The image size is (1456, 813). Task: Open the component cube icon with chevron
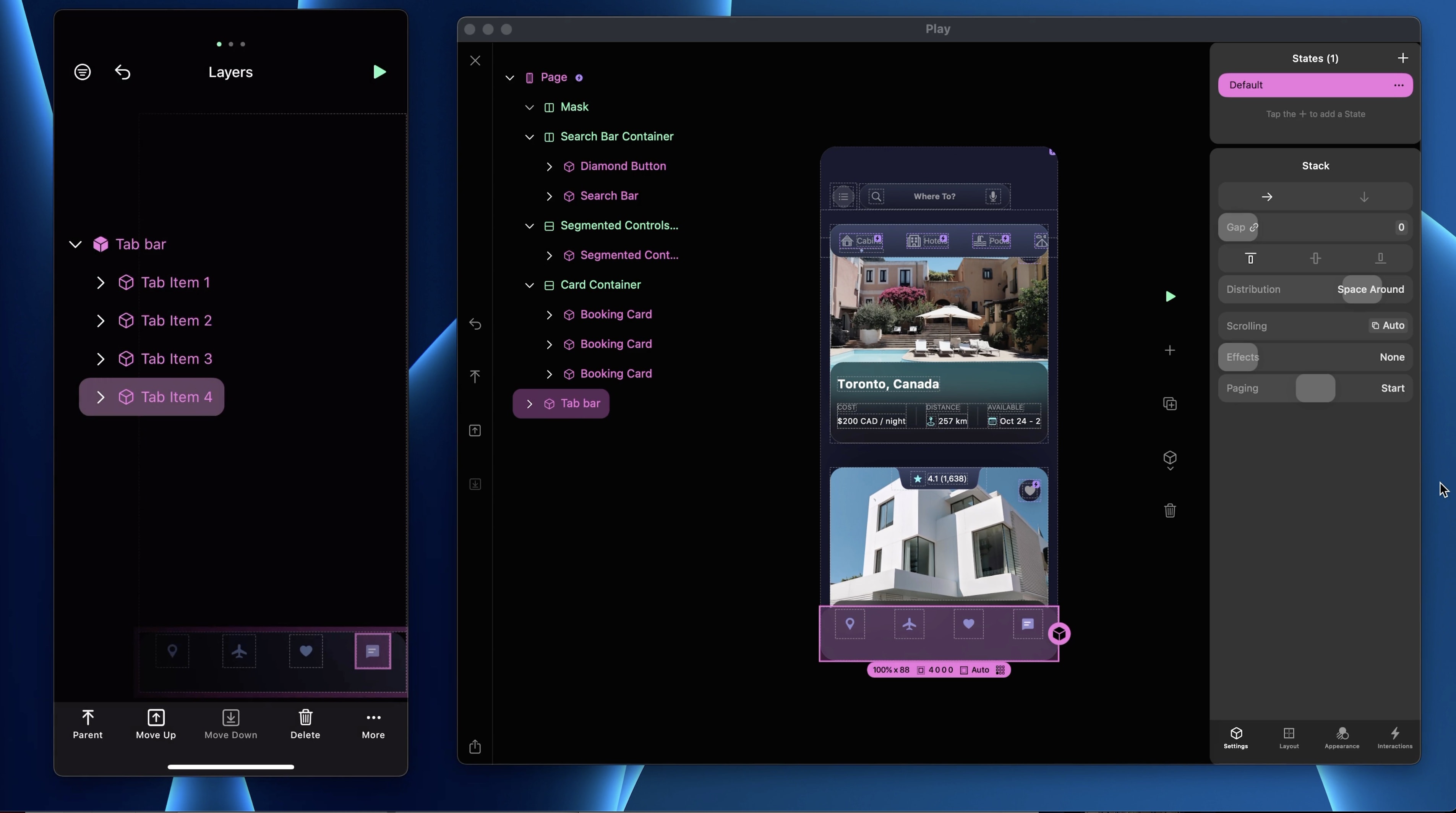point(1169,460)
